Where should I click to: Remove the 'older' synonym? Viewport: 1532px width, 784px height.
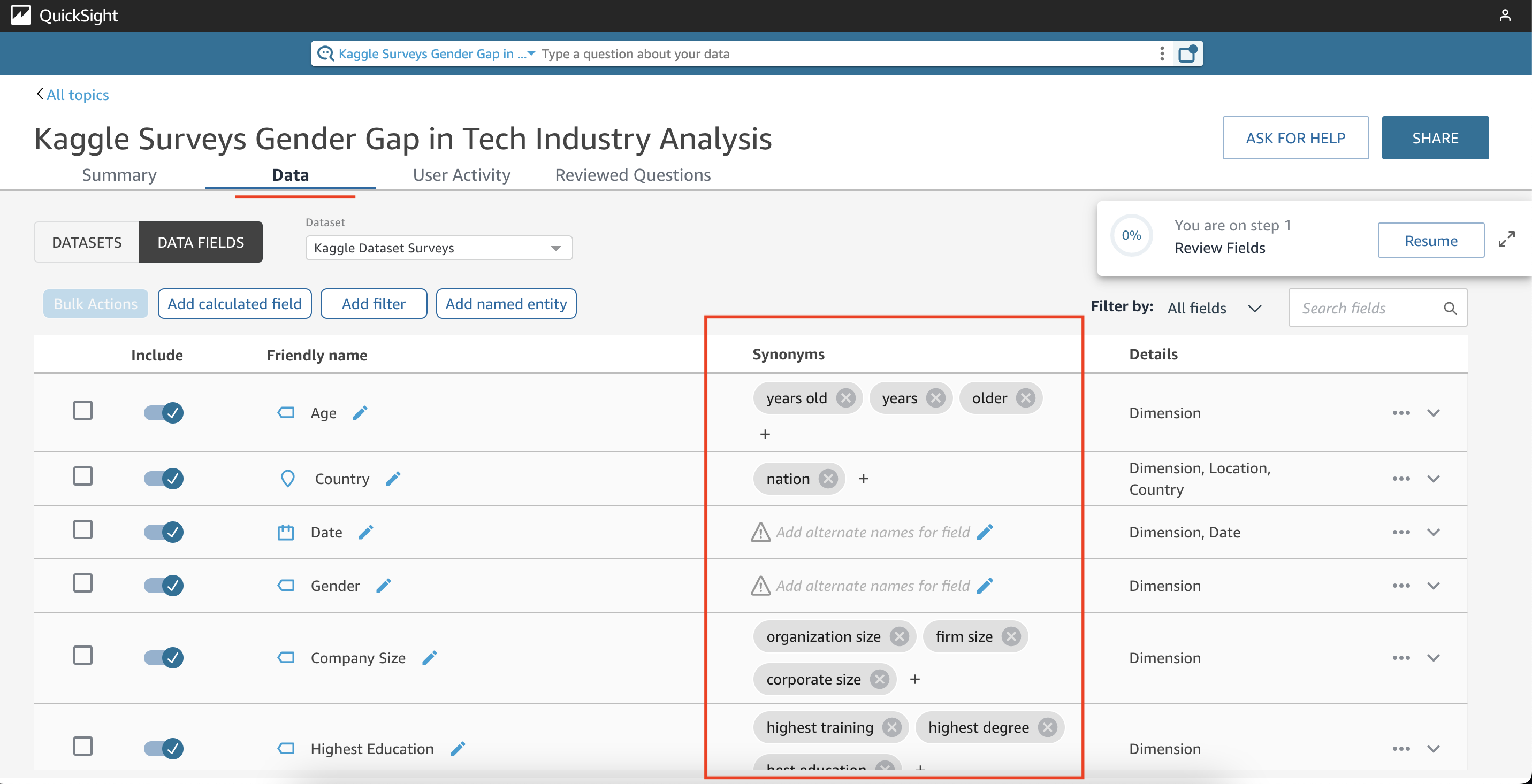[x=1025, y=398]
